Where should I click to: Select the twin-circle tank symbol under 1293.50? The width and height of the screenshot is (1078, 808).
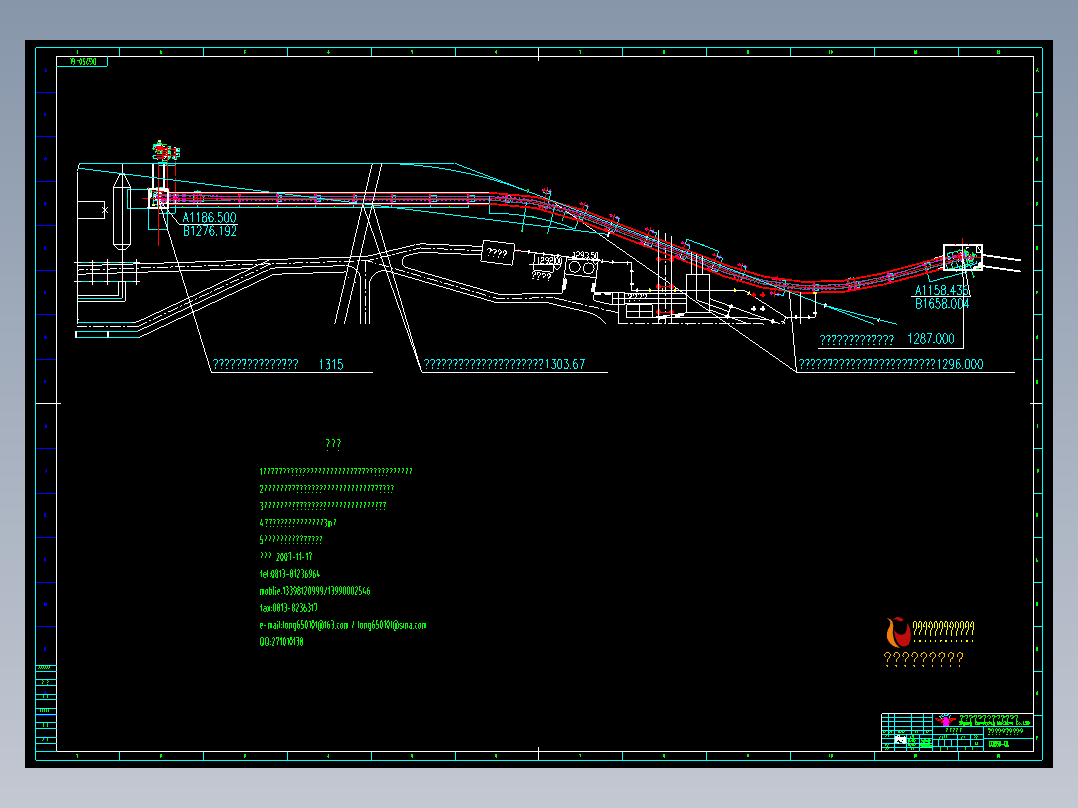(x=582, y=267)
